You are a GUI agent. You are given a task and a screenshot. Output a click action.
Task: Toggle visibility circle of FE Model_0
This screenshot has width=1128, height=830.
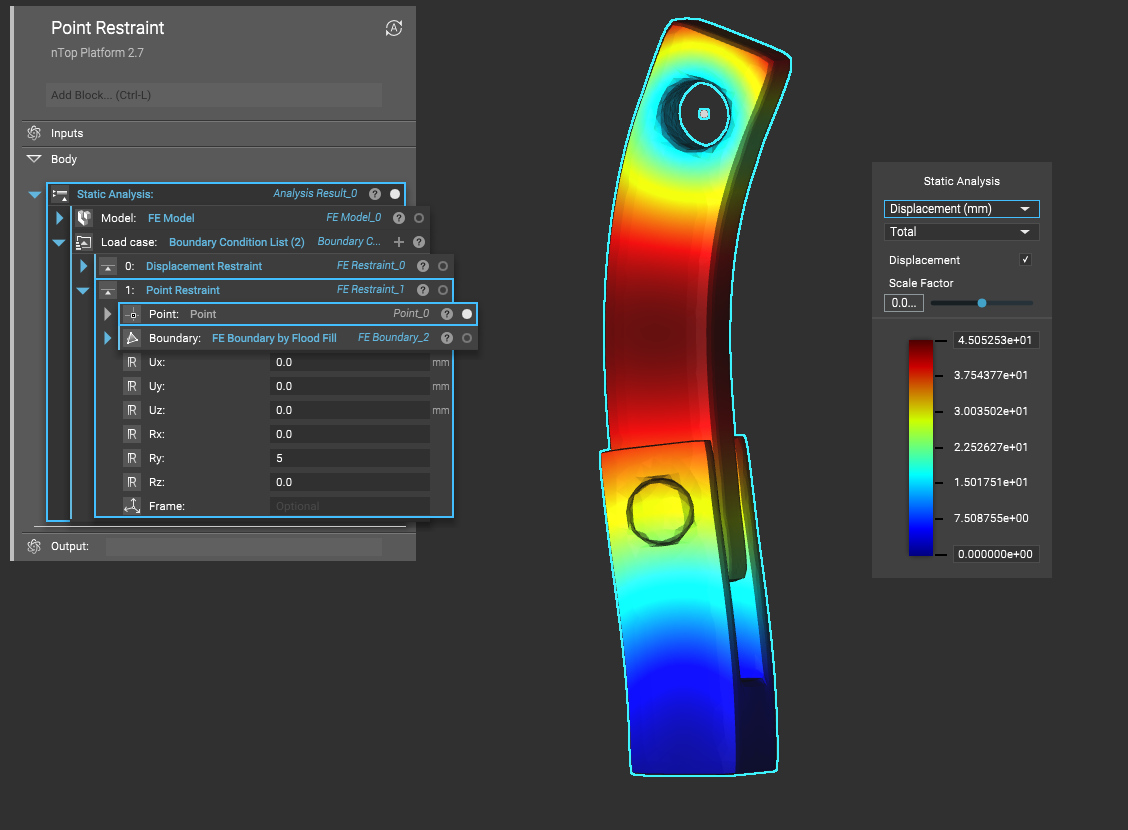tap(419, 218)
